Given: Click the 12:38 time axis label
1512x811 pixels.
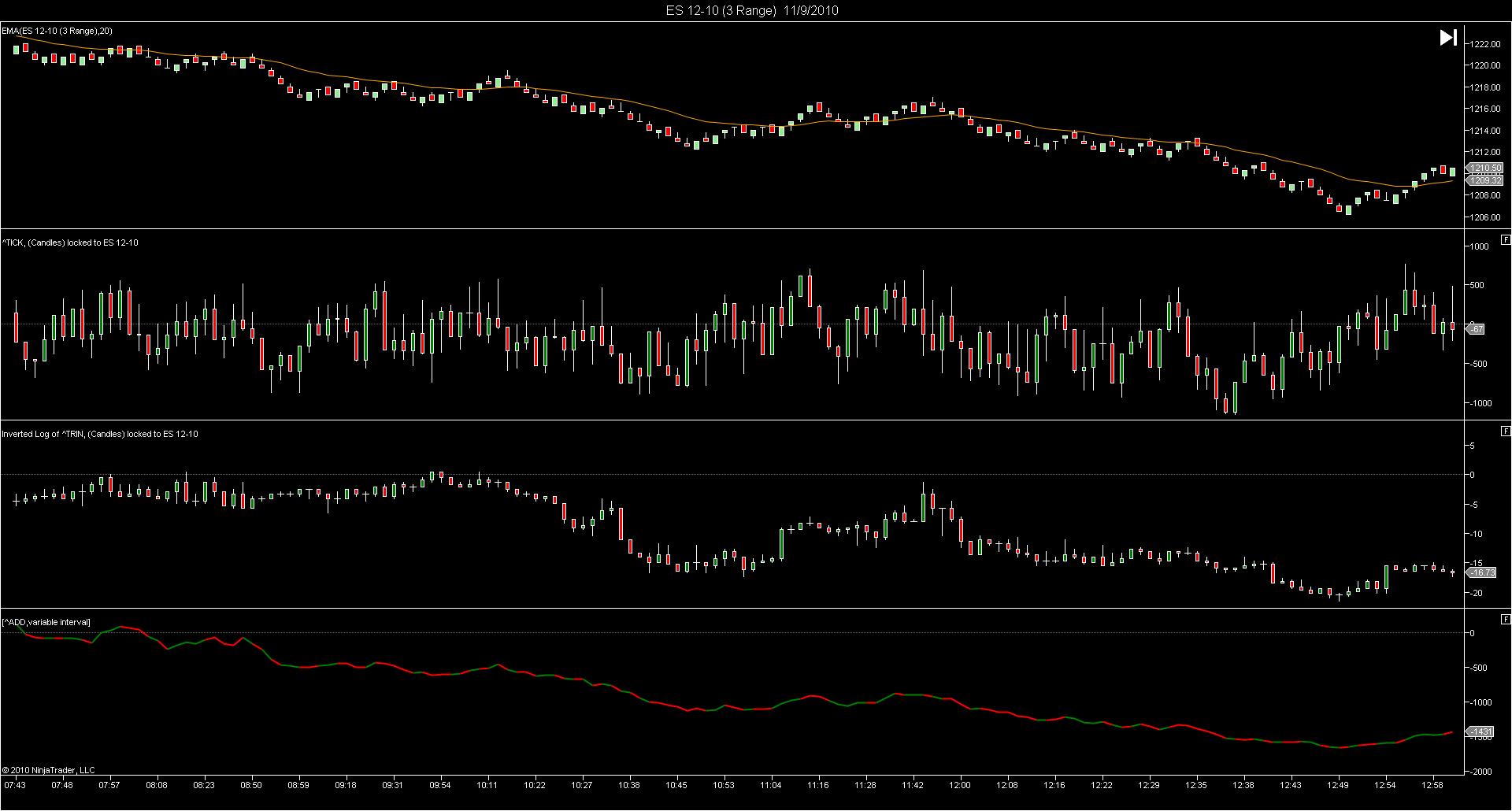Looking at the screenshot, I should [x=1243, y=785].
